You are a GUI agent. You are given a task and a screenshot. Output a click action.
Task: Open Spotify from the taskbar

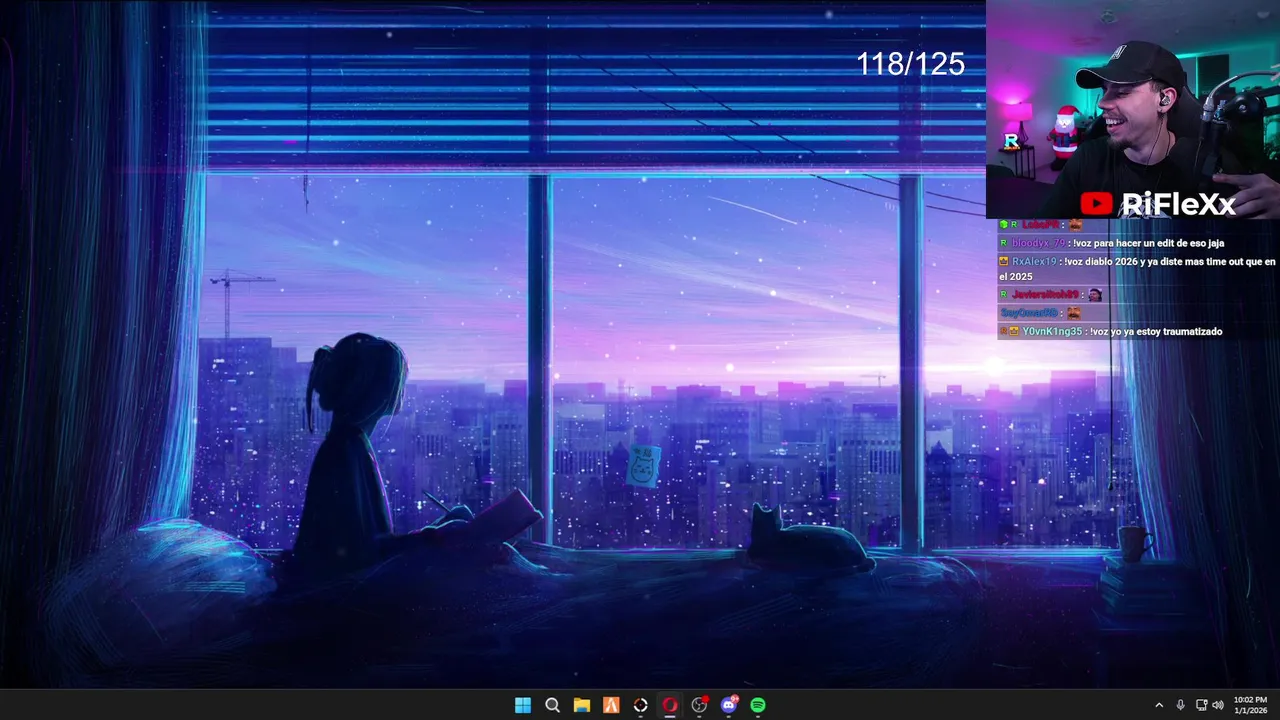758,705
